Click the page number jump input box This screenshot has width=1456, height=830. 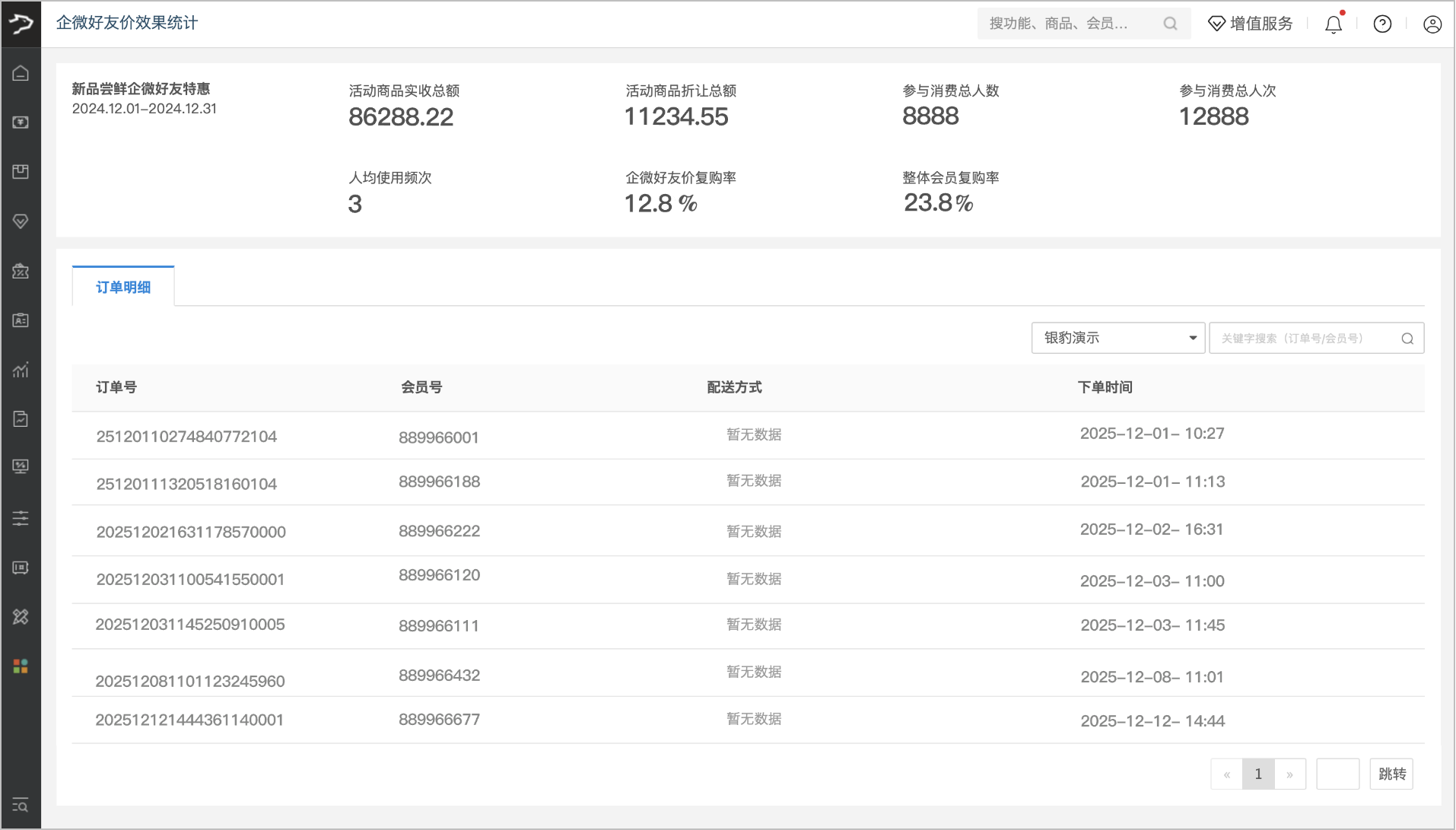click(1337, 774)
